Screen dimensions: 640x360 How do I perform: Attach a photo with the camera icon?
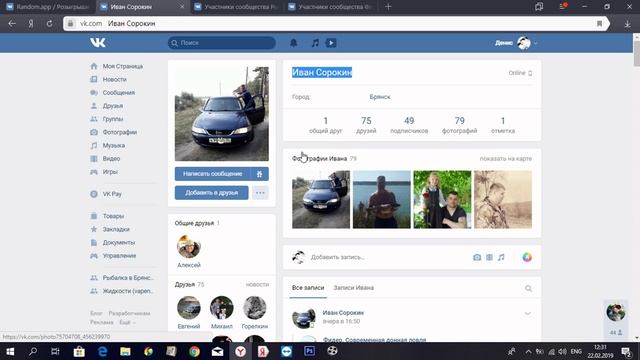click(477, 257)
